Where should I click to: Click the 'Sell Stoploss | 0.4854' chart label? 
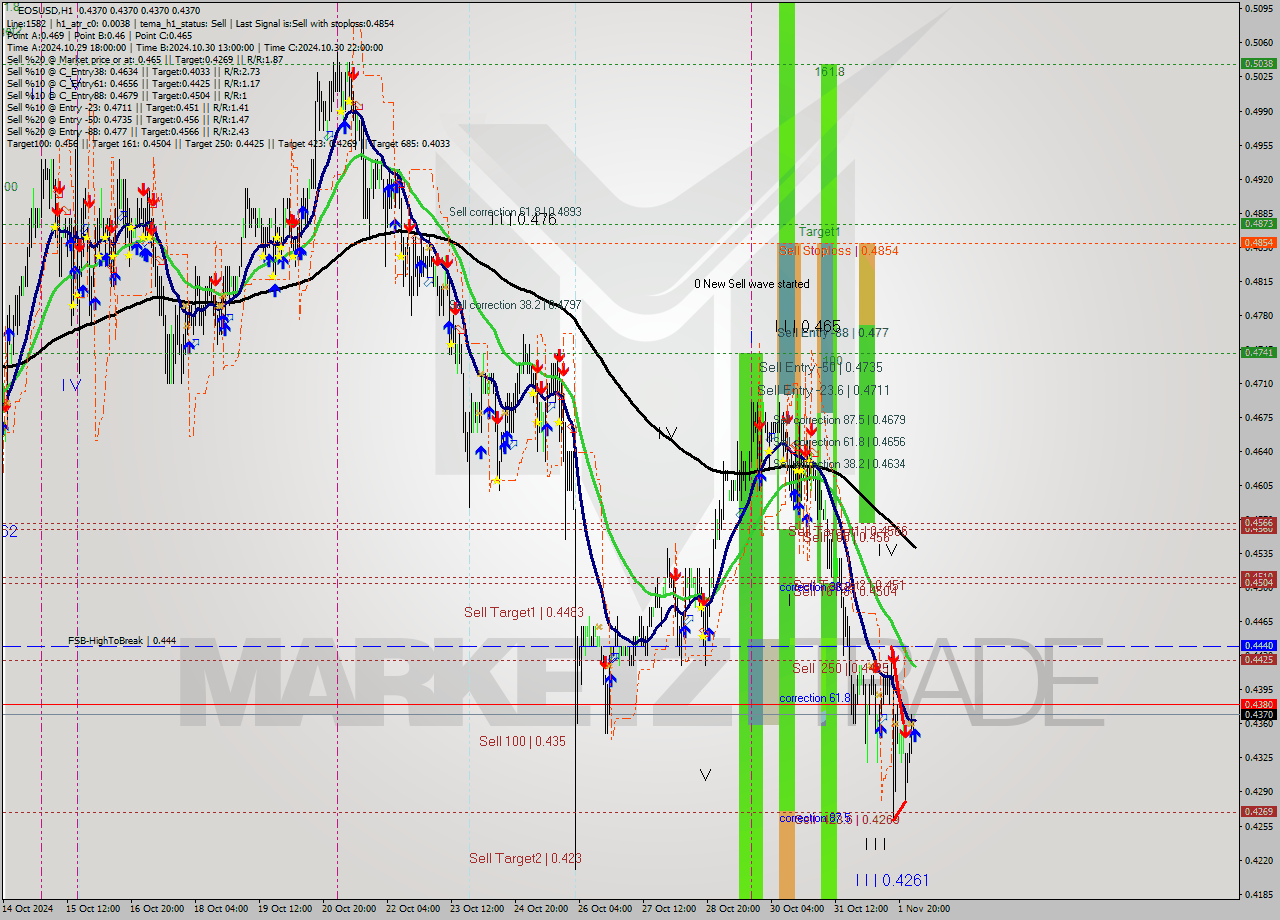click(x=838, y=250)
